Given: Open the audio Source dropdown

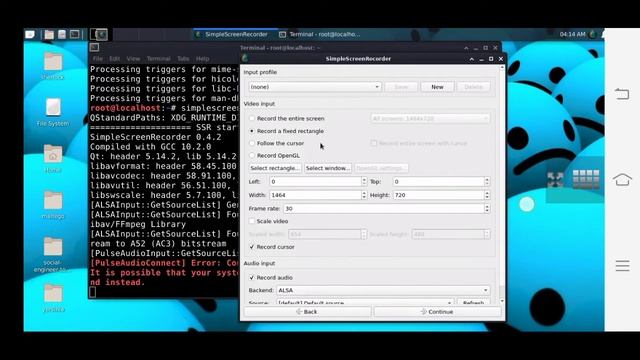Looking at the screenshot, I should [365, 302].
